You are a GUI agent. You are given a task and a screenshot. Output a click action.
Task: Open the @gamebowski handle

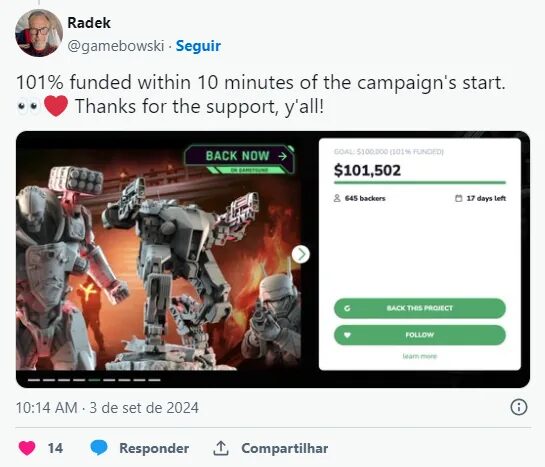point(115,46)
